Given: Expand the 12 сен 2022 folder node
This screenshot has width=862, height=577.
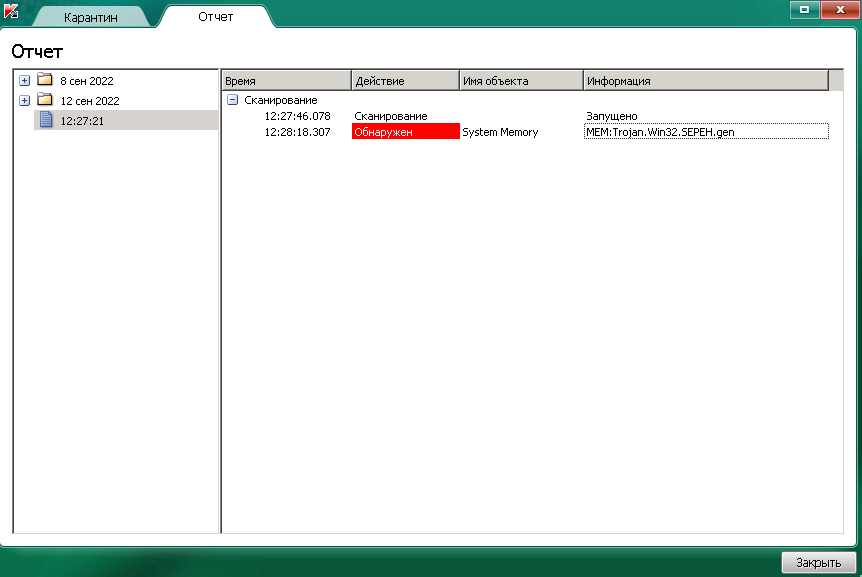Looking at the screenshot, I should pyautogui.click(x=24, y=101).
